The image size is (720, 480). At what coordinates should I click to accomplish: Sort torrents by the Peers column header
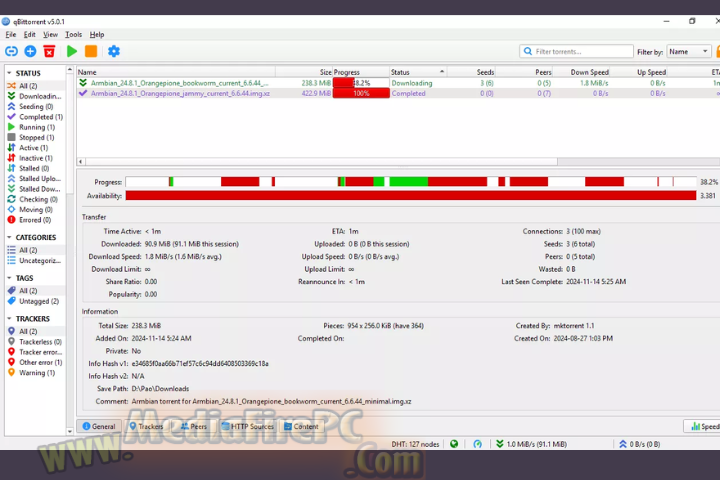point(524,72)
